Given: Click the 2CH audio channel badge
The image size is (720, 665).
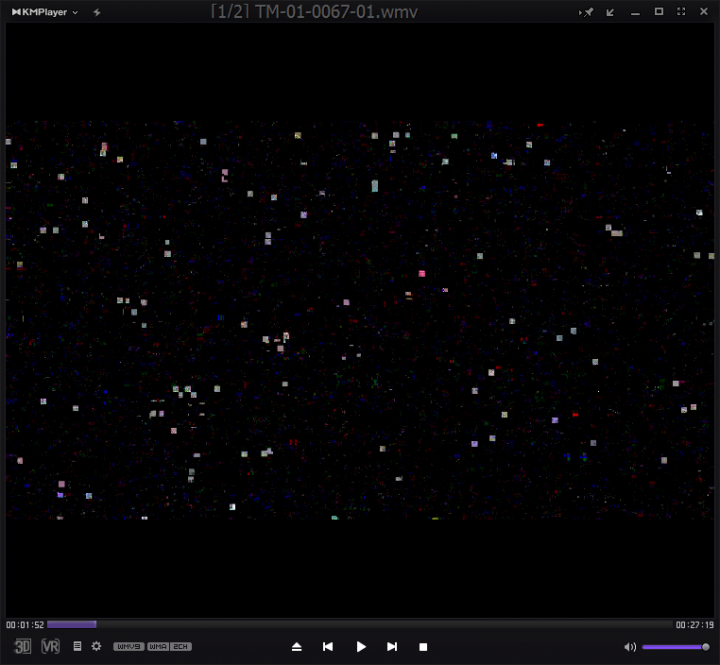Looking at the screenshot, I should coord(181,647).
